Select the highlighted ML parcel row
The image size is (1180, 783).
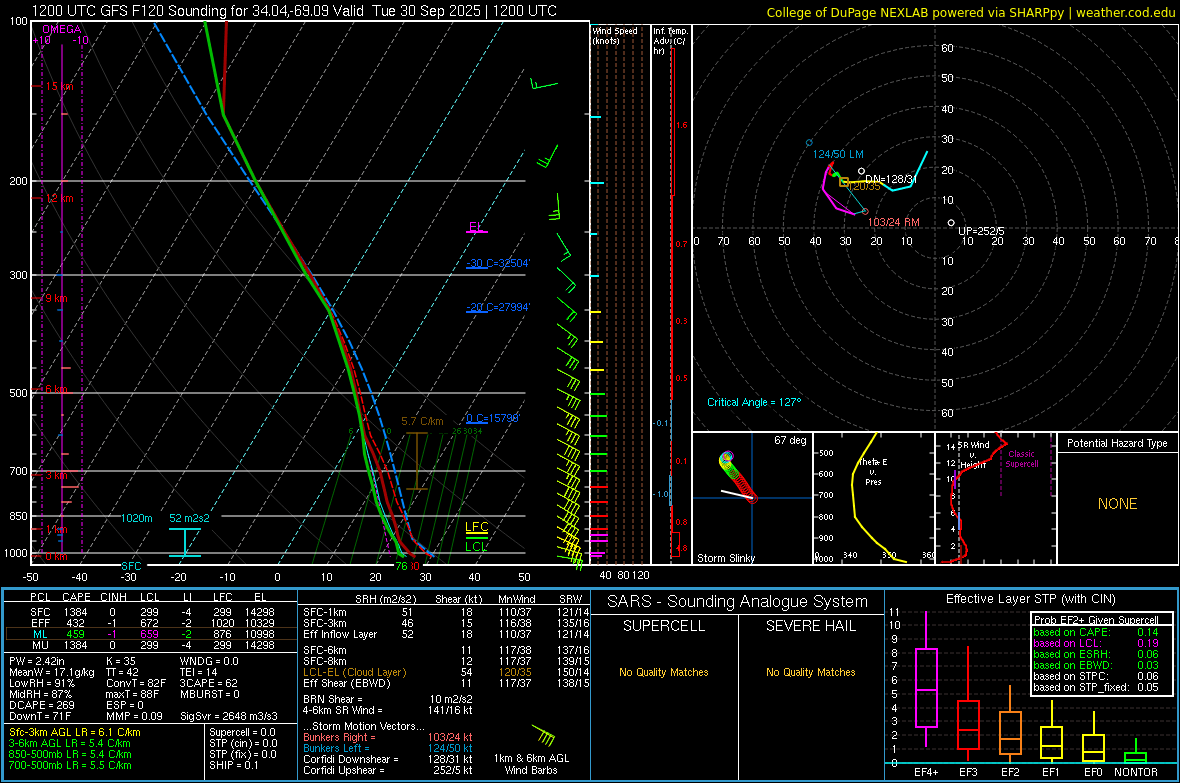[x=152, y=634]
